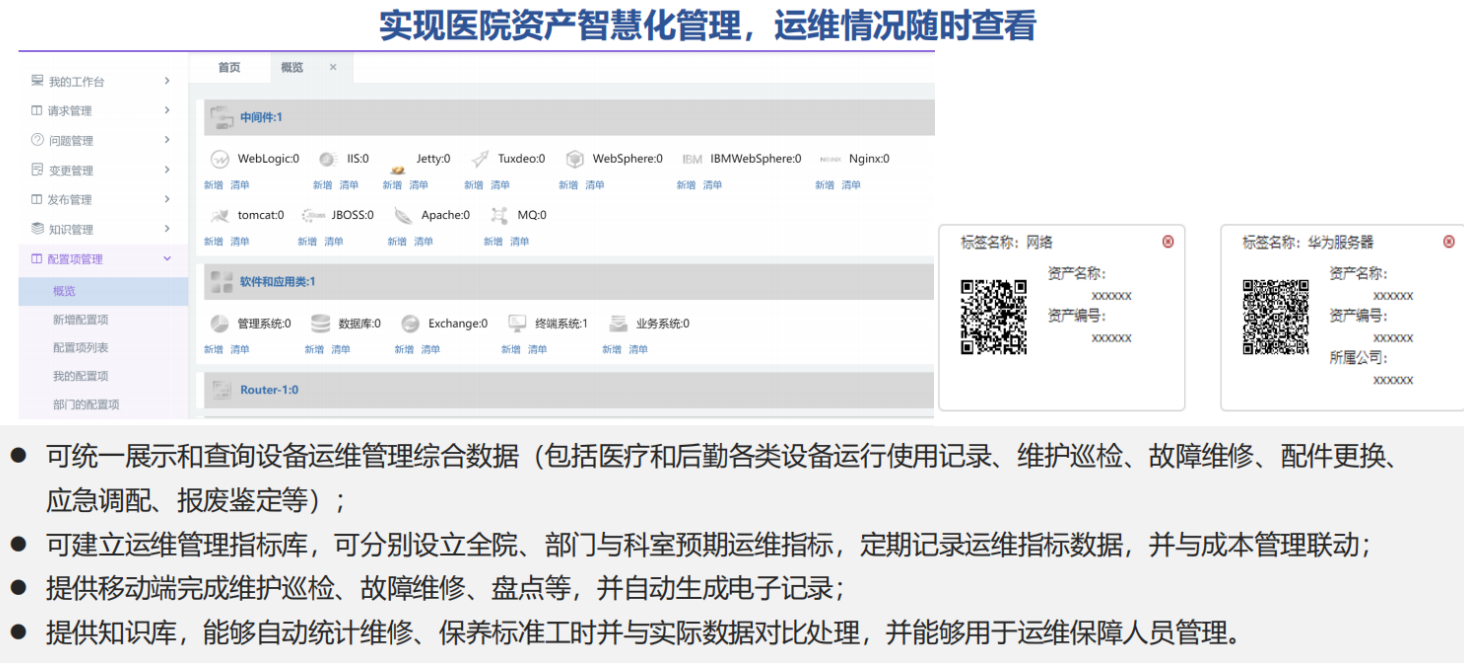Open 概览 in the sidebar submenu
This screenshot has height=666, width=1464.
point(103,291)
